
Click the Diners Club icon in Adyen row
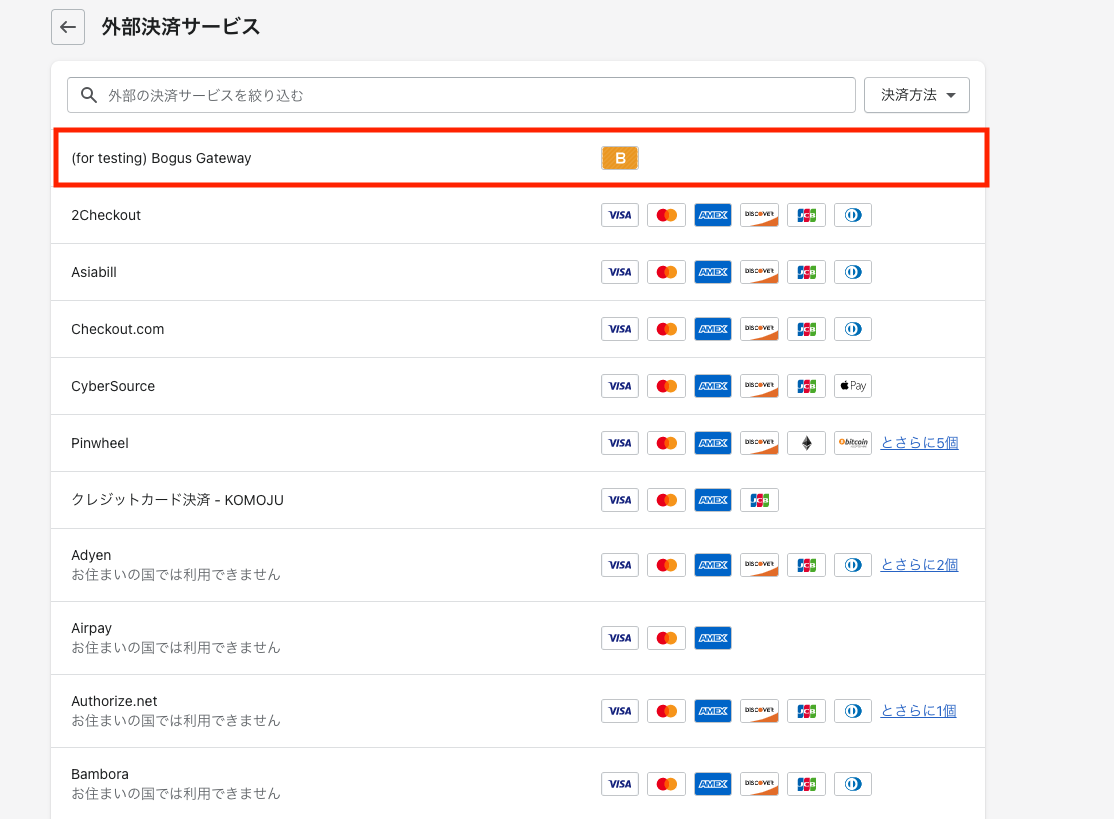tap(853, 565)
